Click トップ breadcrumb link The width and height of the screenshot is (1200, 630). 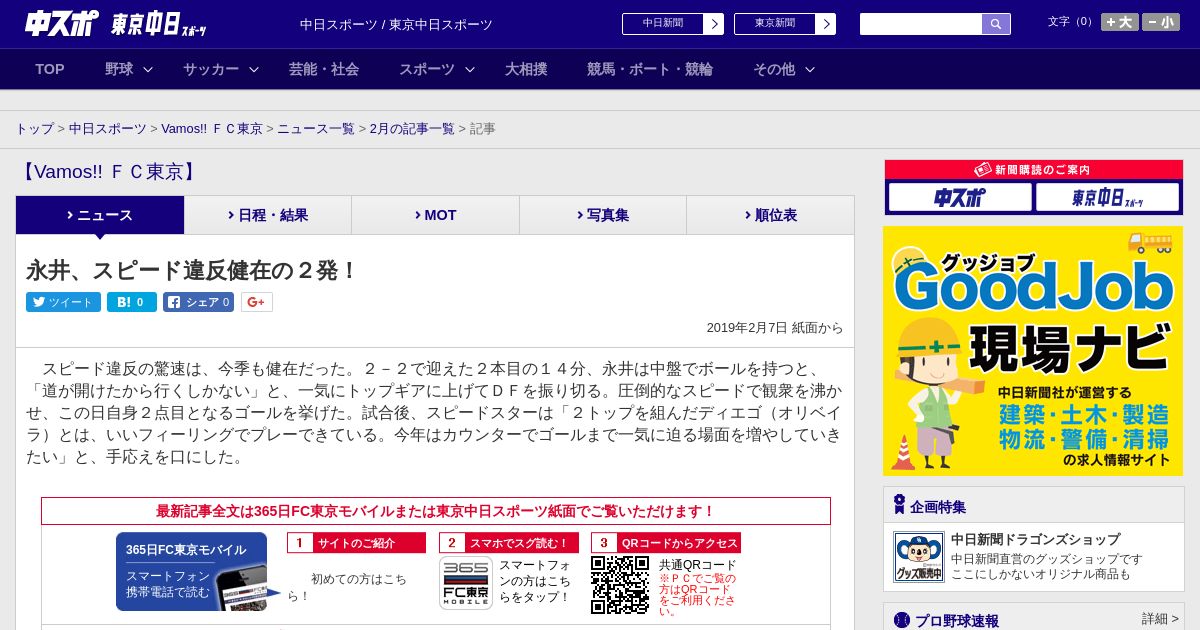point(34,129)
